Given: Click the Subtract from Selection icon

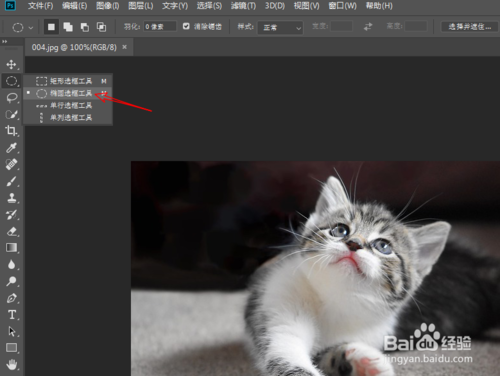Looking at the screenshot, I should pyautogui.click(x=85, y=27).
